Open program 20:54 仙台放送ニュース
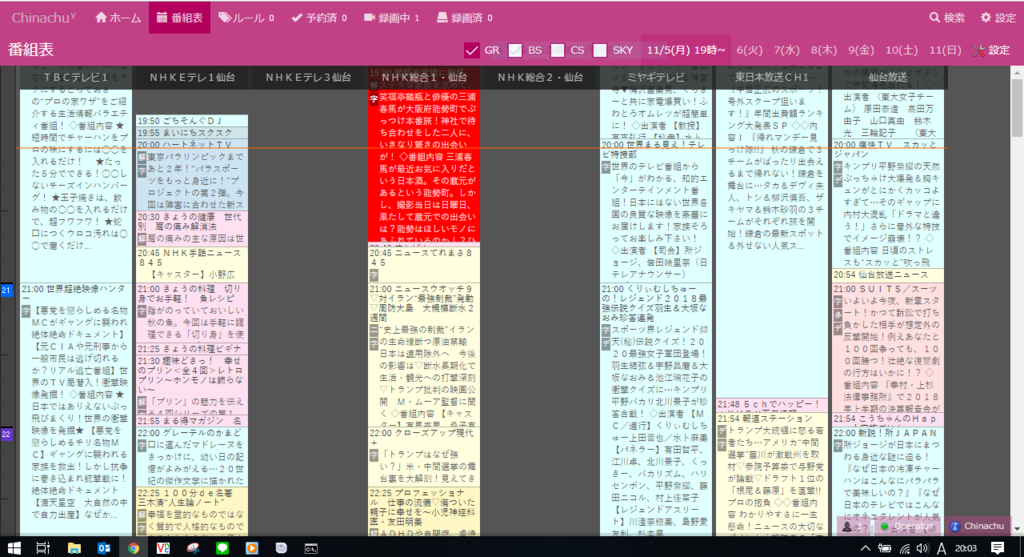The width and height of the screenshot is (1024, 557). pyautogui.click(x=888, y=275)
